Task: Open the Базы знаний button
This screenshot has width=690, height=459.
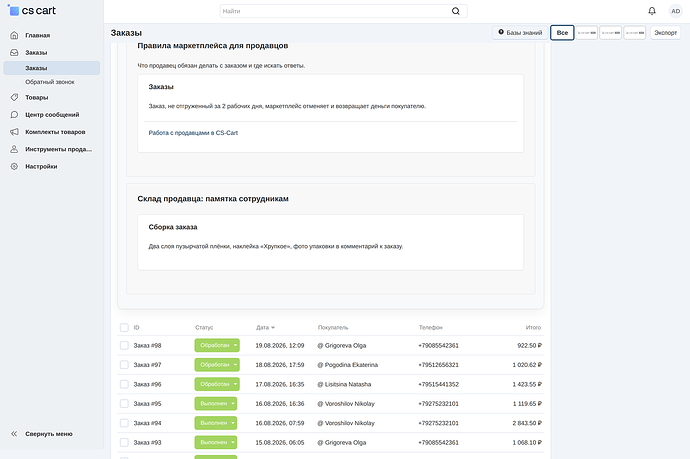Action: [520, 33]
